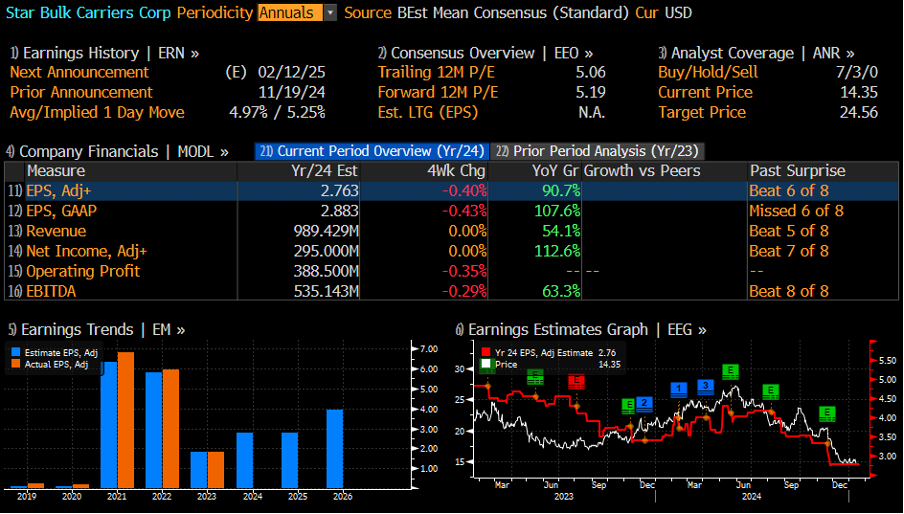Click the red E earnings marker on graph
Viewport: 904px width, 514px height.
click(x=576, y=381)
